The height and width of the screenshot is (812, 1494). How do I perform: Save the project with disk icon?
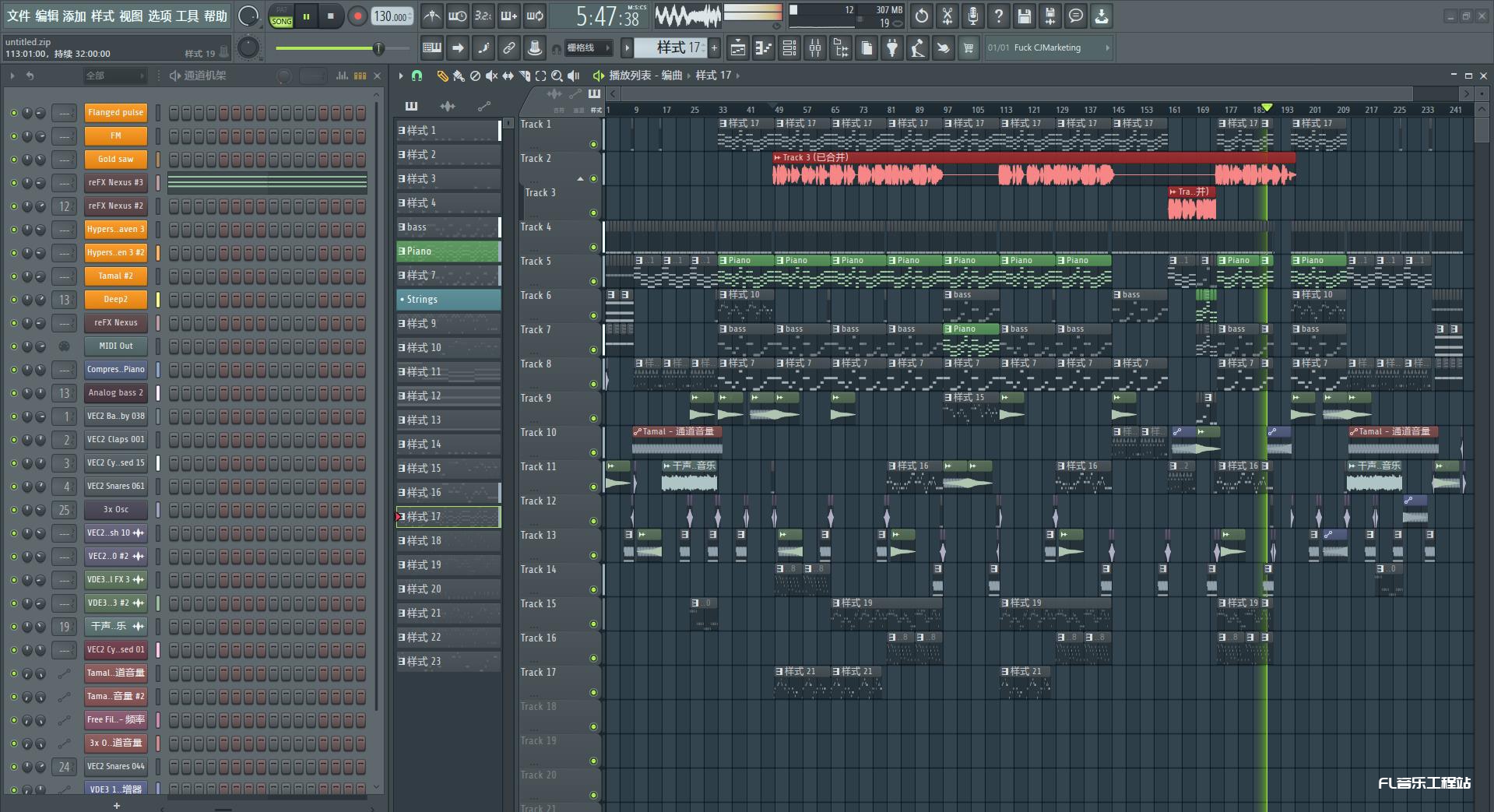click(x=1025, y=16)
